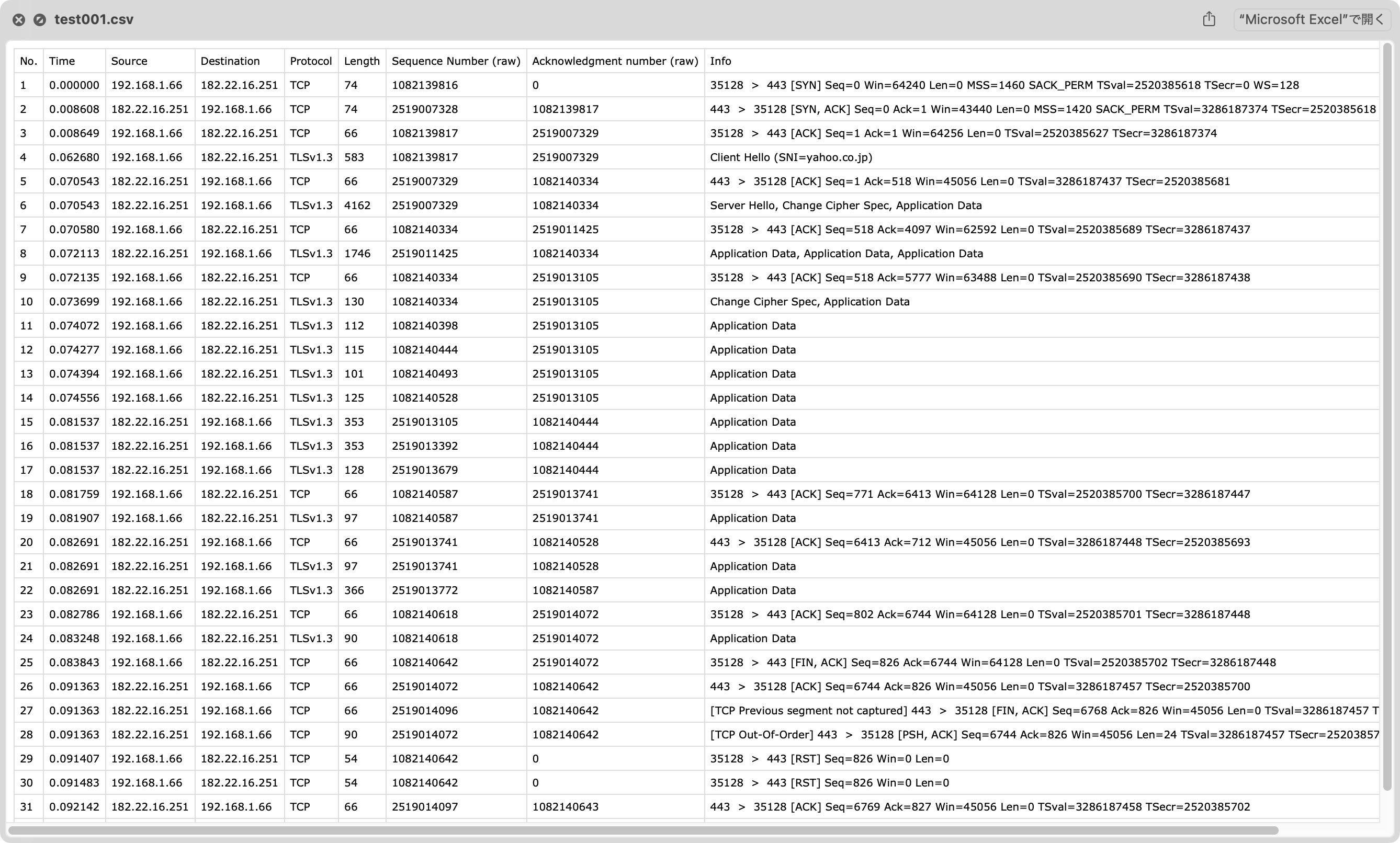
Task: Select the Info column header
Action: click(720, 61)
